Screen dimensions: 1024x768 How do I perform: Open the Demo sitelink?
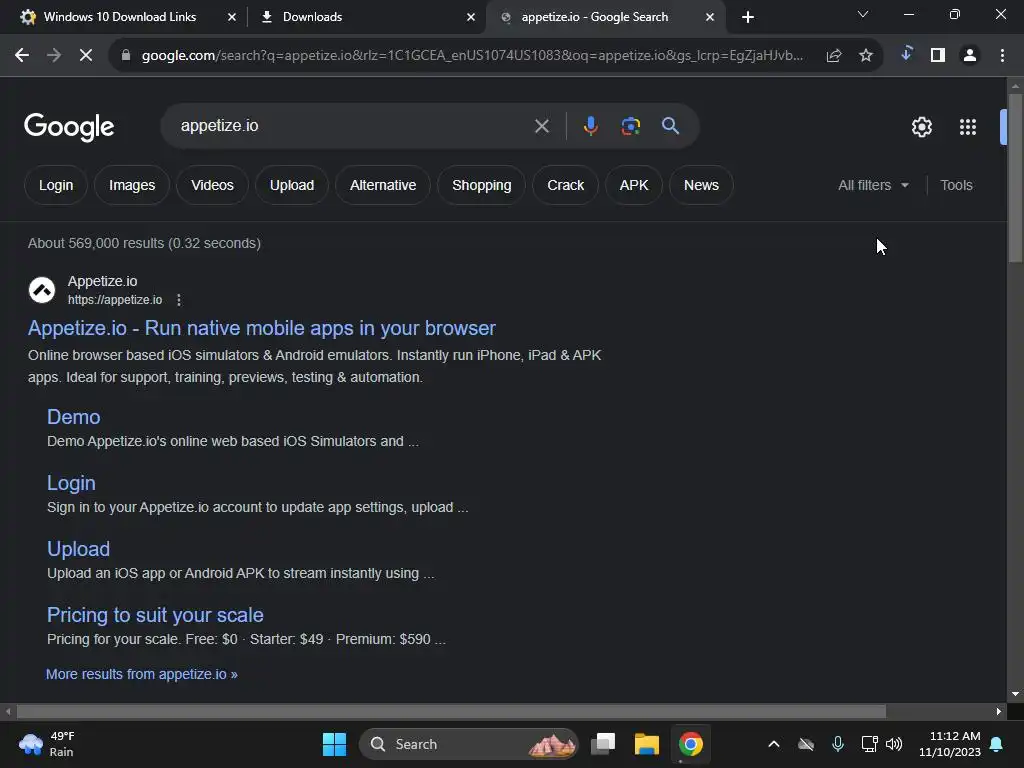pyautogui.click(x=74, y=417)
